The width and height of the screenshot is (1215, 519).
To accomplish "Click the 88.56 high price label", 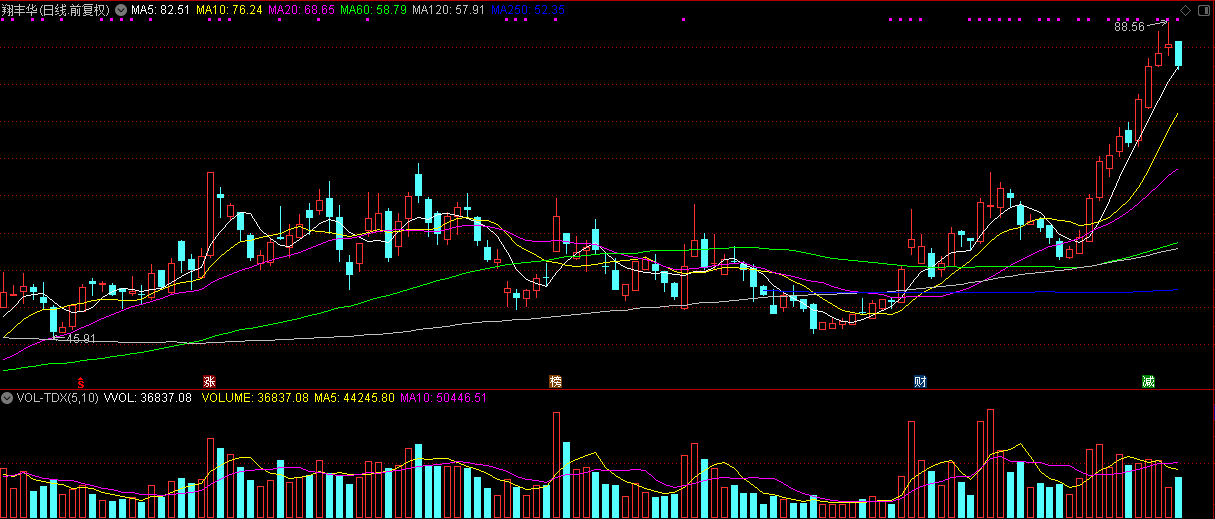I will pyautogui.click(x=1129, y=27).
